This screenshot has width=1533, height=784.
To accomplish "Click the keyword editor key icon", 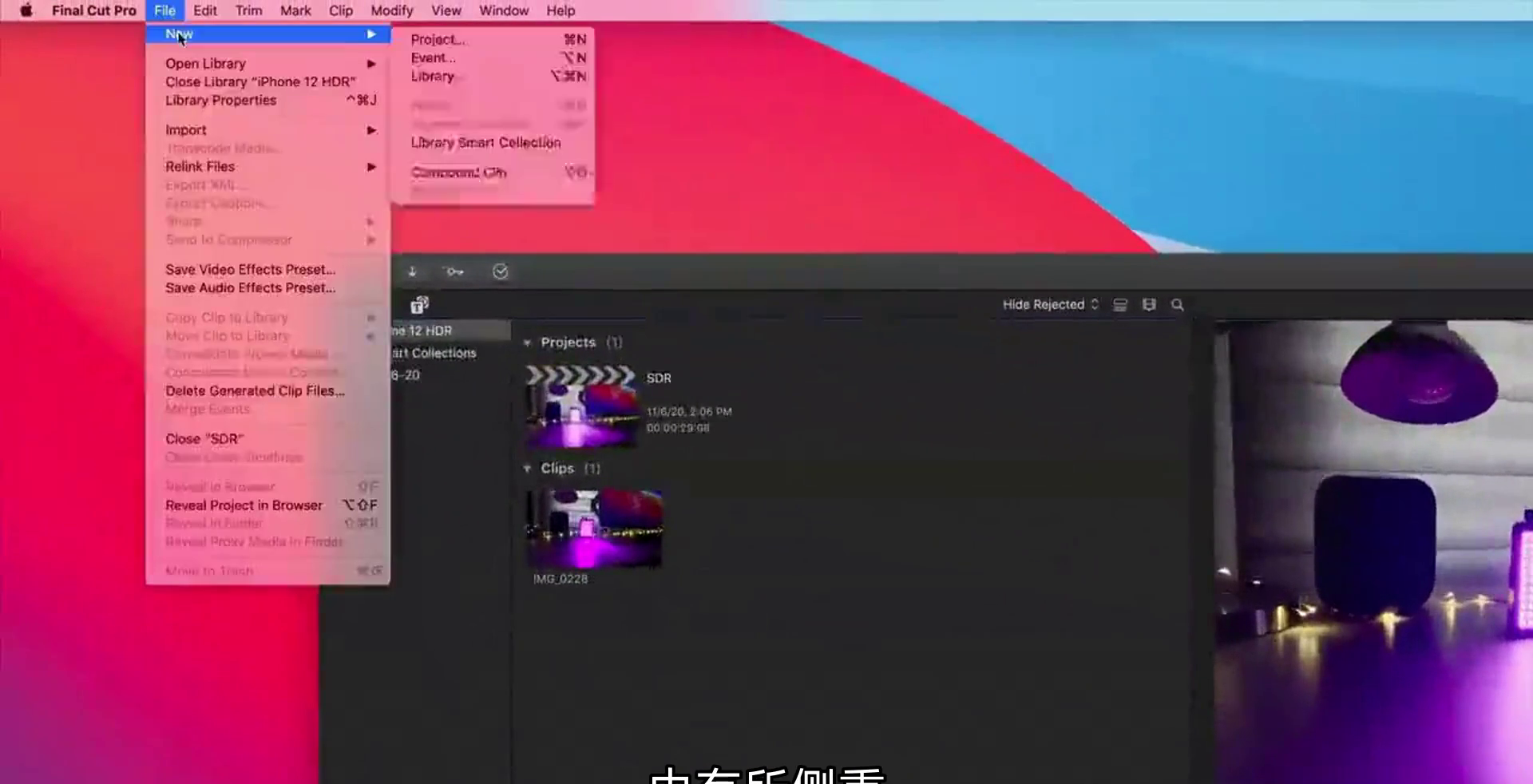I will (454, 271).
